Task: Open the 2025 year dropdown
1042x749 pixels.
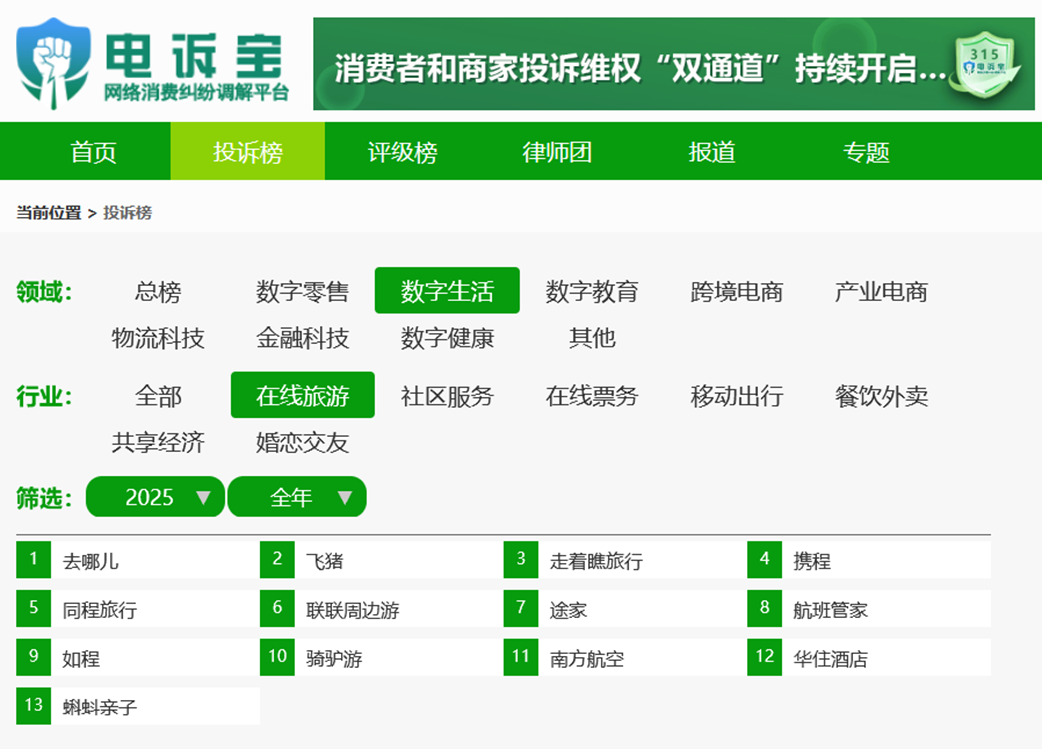Action: click(155, 496)
